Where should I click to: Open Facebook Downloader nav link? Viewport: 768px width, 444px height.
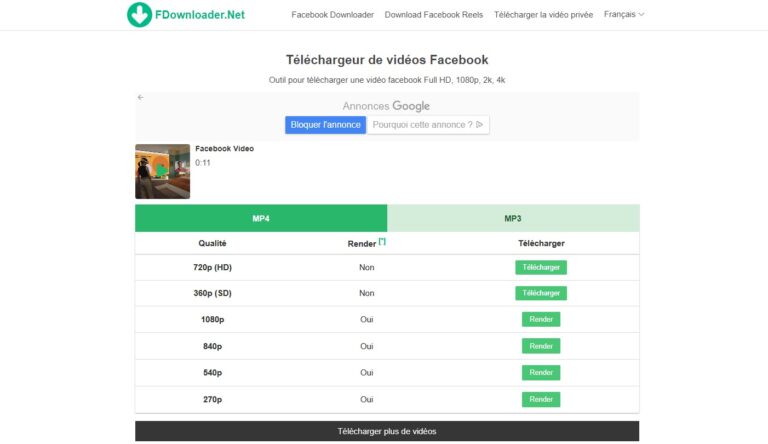pos(333,15)
